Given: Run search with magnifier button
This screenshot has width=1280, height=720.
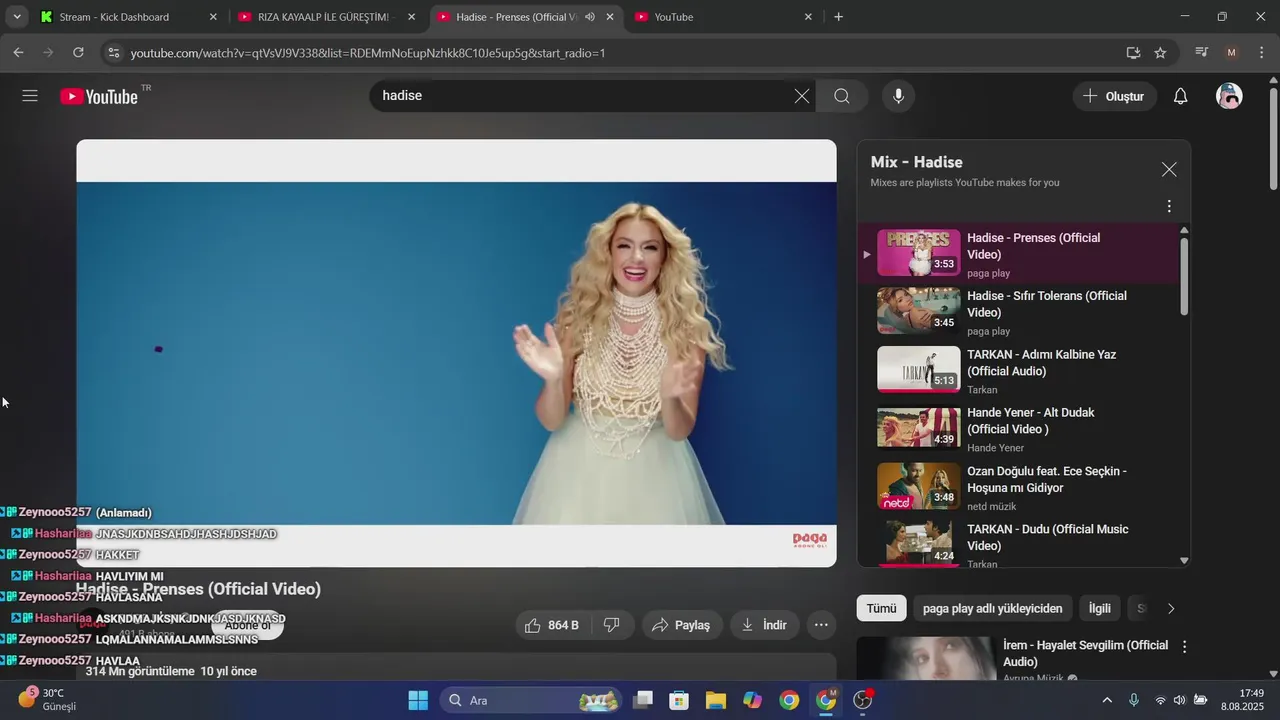Looking at the screenshot, I should point(842,96).
